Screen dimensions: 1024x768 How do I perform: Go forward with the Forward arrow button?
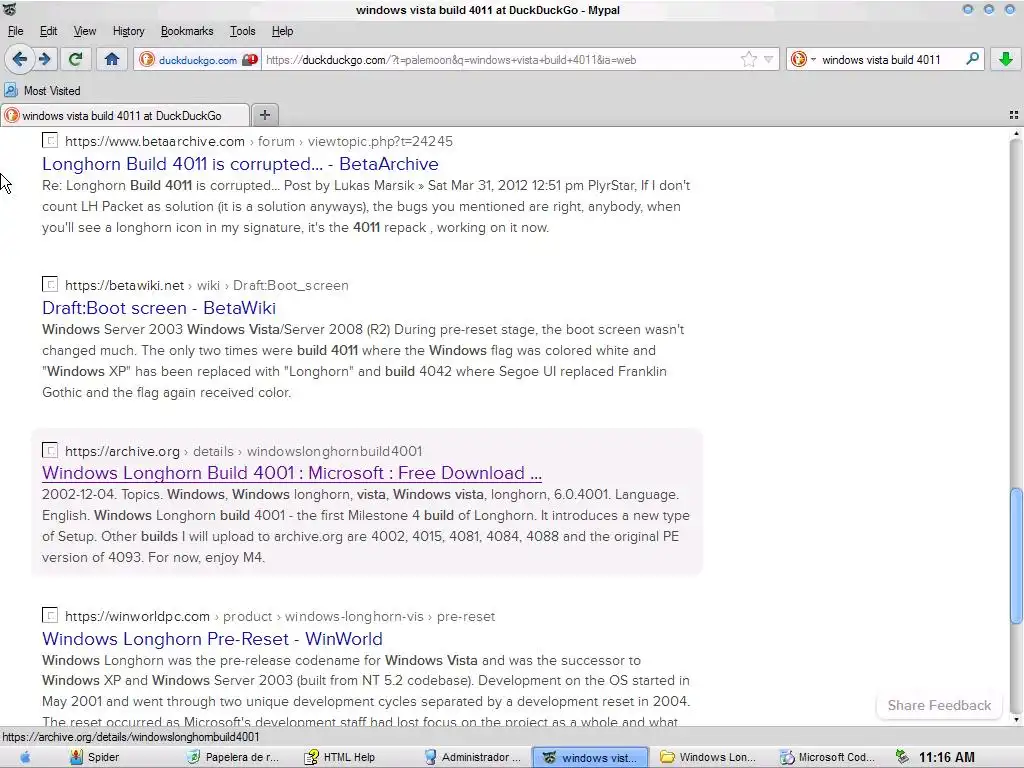point(44,59)
